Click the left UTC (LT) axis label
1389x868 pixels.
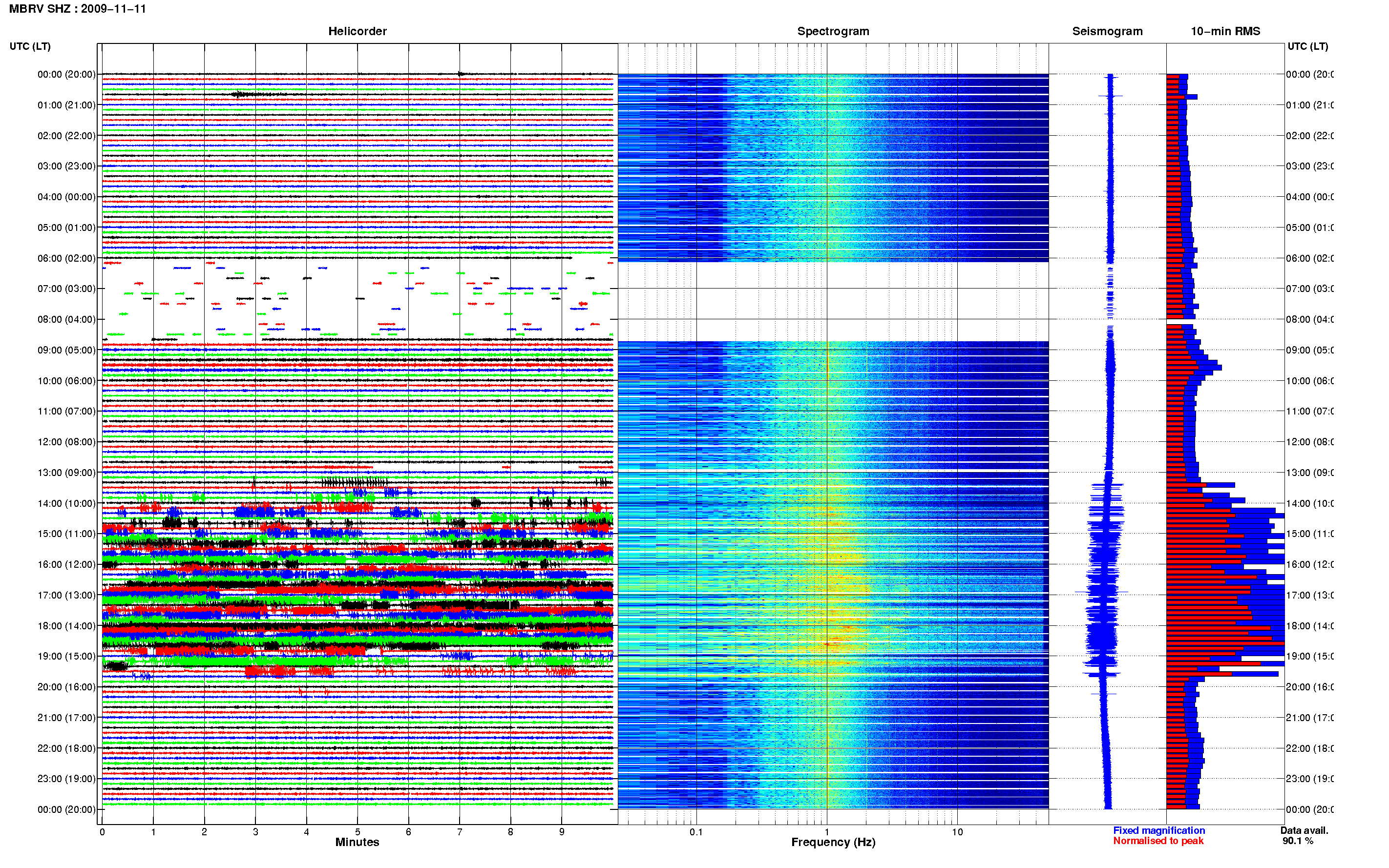click(x=30, y=46)
